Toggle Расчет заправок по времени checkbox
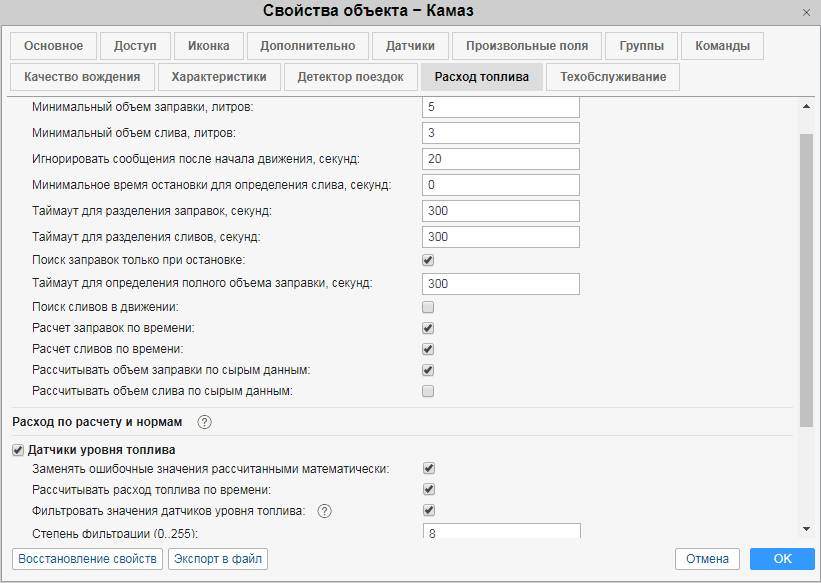 click(428, 328)
